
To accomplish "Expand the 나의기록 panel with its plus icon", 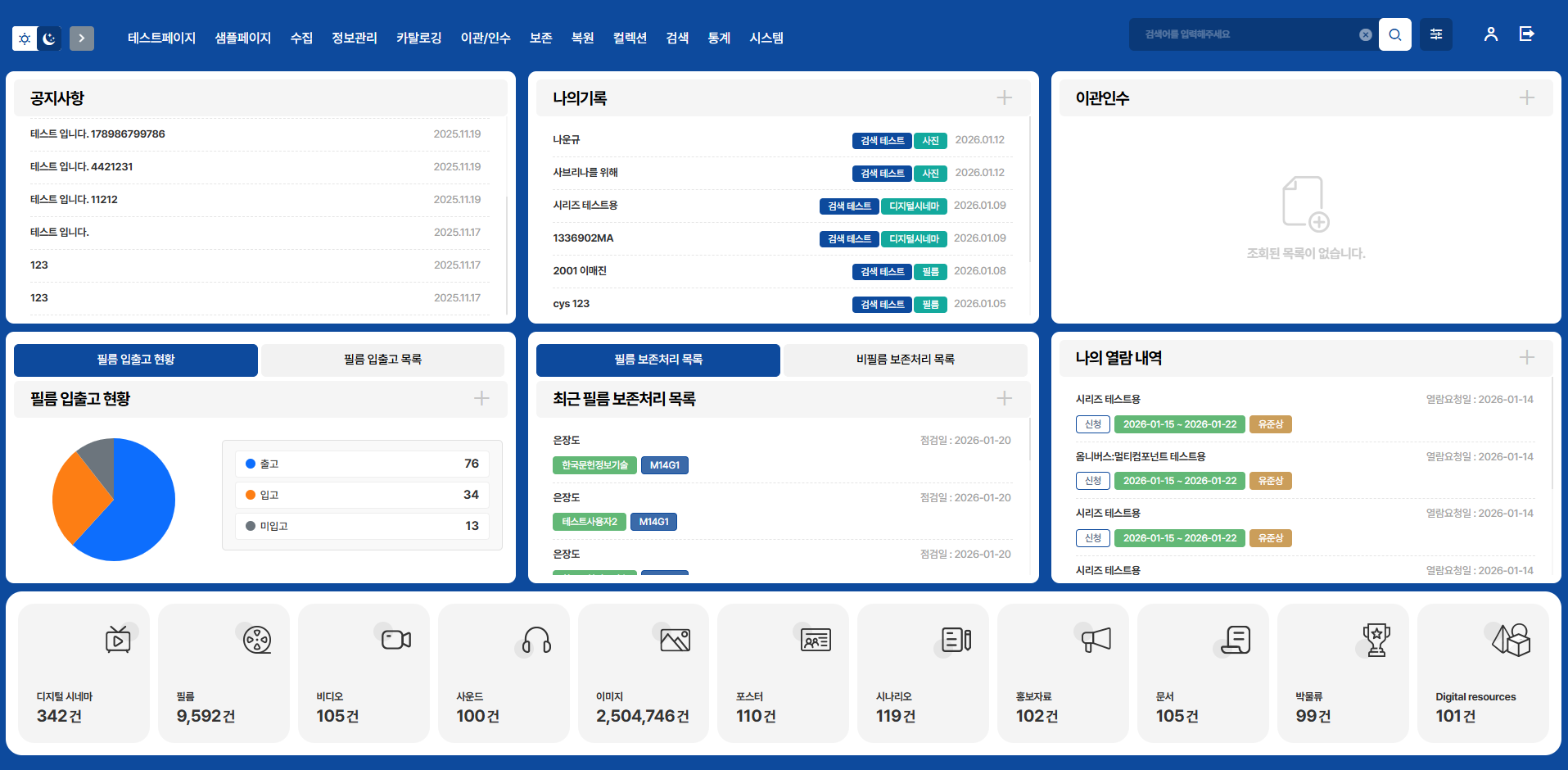I will pos(1004,97).
